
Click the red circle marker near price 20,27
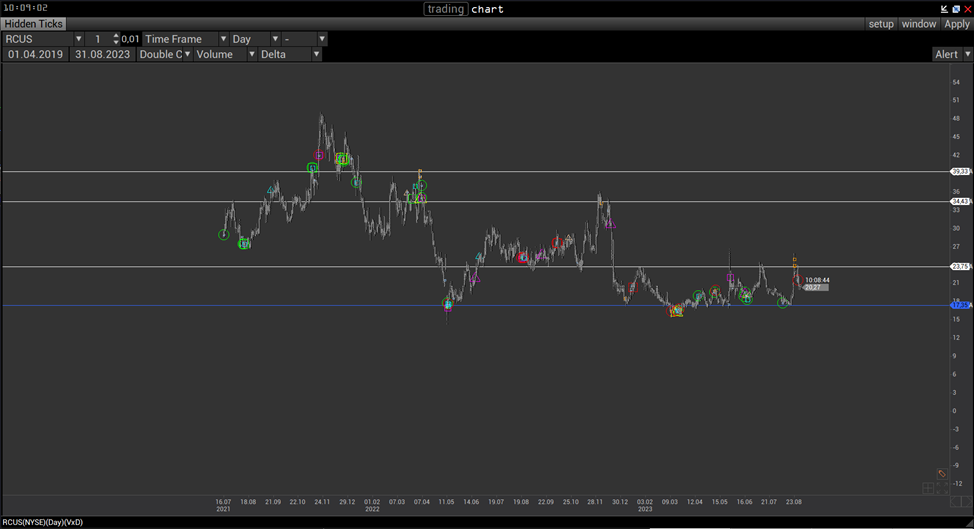pos(798,281)
